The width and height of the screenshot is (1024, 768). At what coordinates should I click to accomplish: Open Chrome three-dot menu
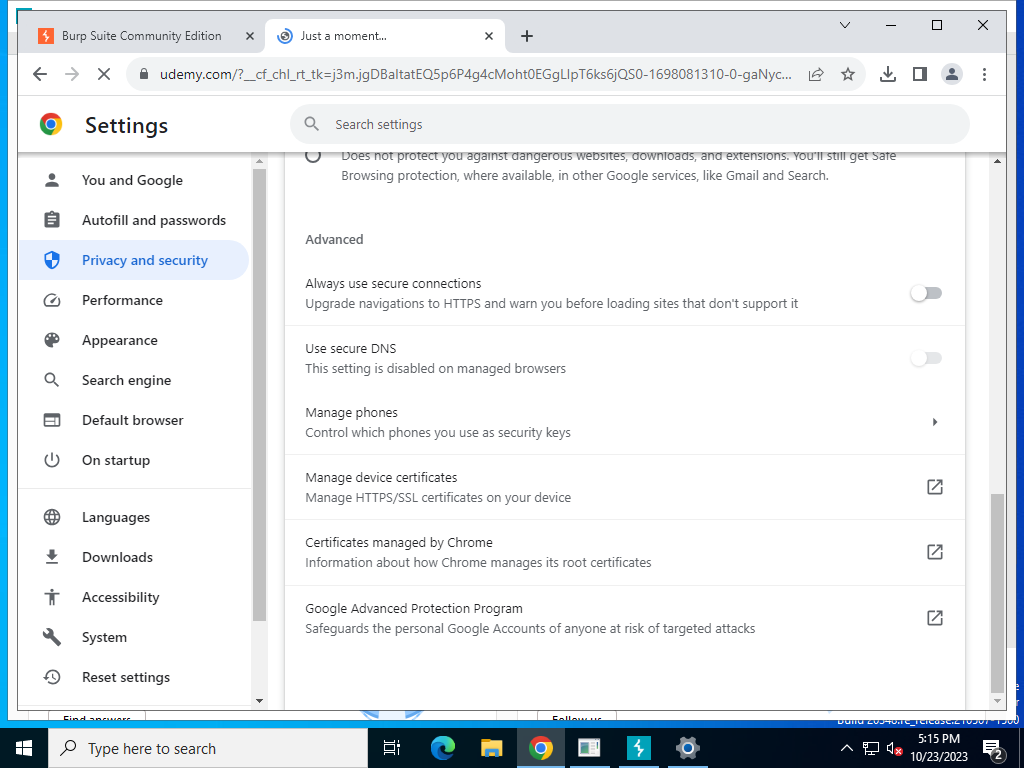click(x=984, y=74)
